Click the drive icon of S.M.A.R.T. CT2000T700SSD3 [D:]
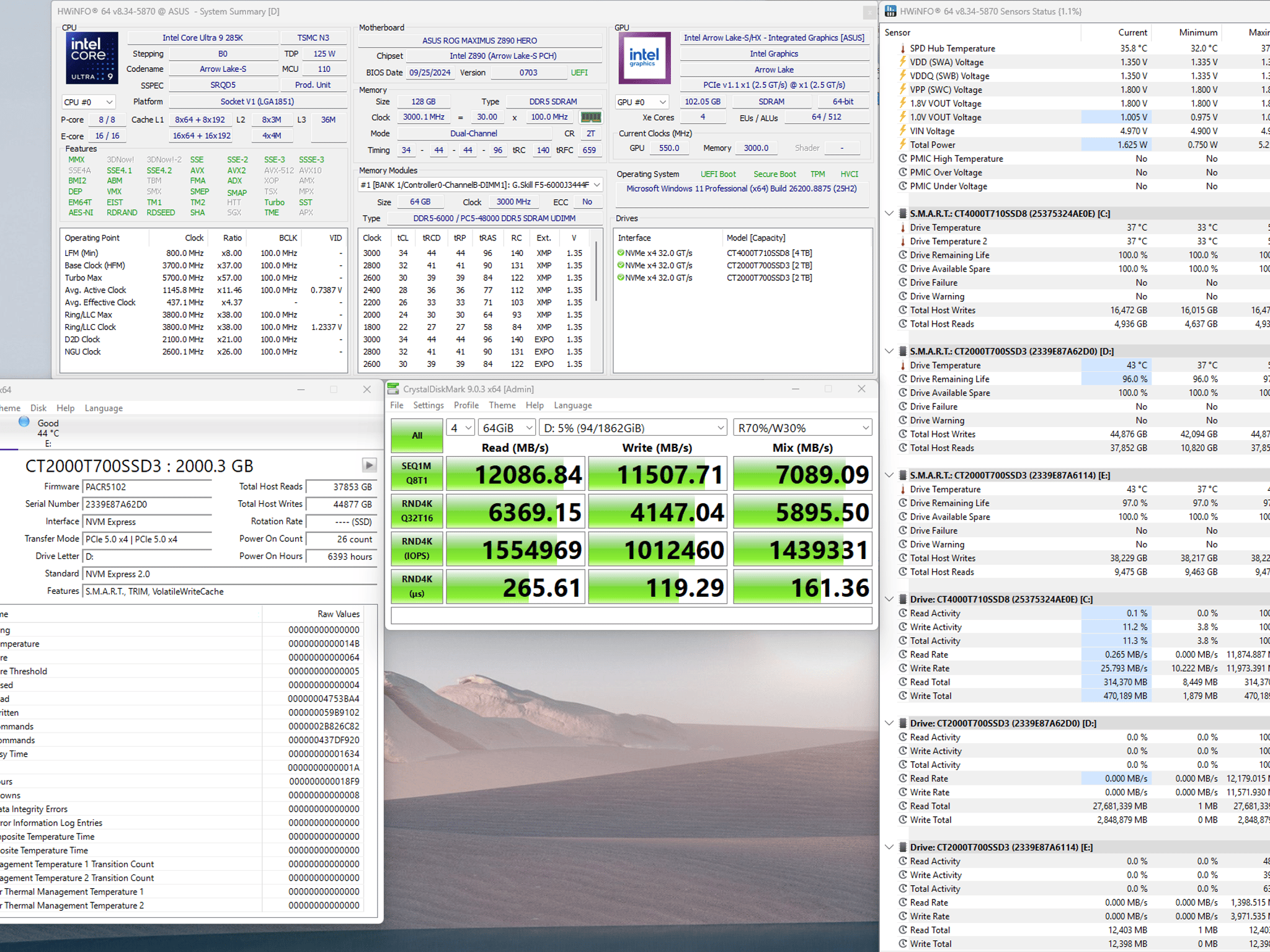The image size is (1270, 952). [x=903, y=351]
